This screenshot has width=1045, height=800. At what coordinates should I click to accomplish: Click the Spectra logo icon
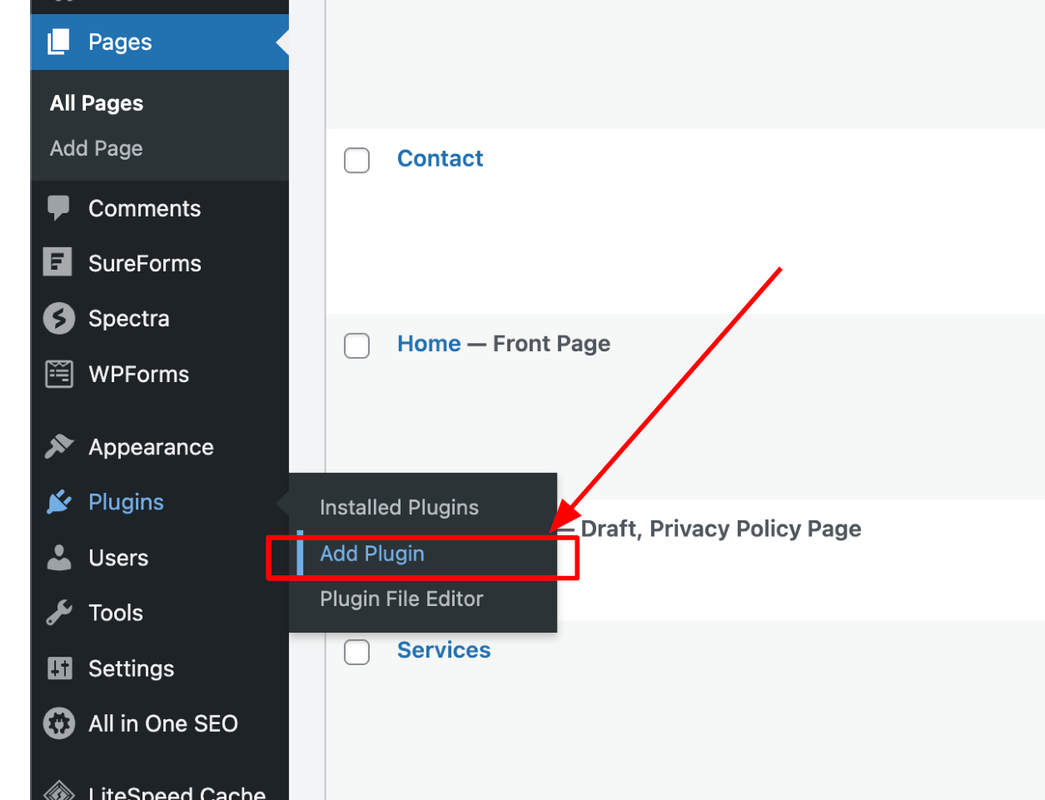pyautogui.click(x=59, y=318)
